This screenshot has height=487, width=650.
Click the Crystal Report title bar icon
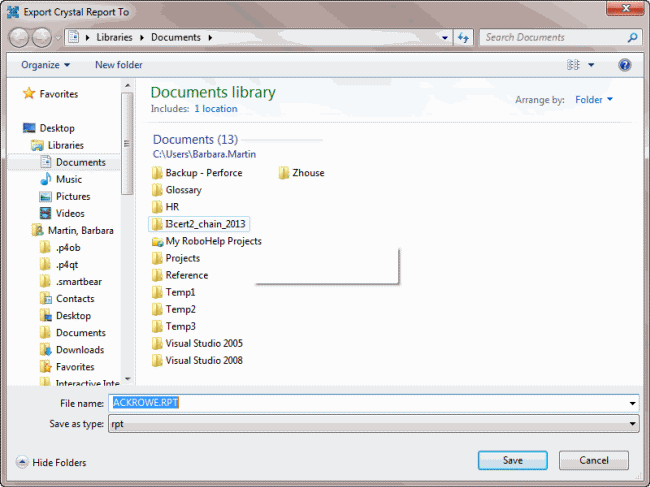point(13,12)
